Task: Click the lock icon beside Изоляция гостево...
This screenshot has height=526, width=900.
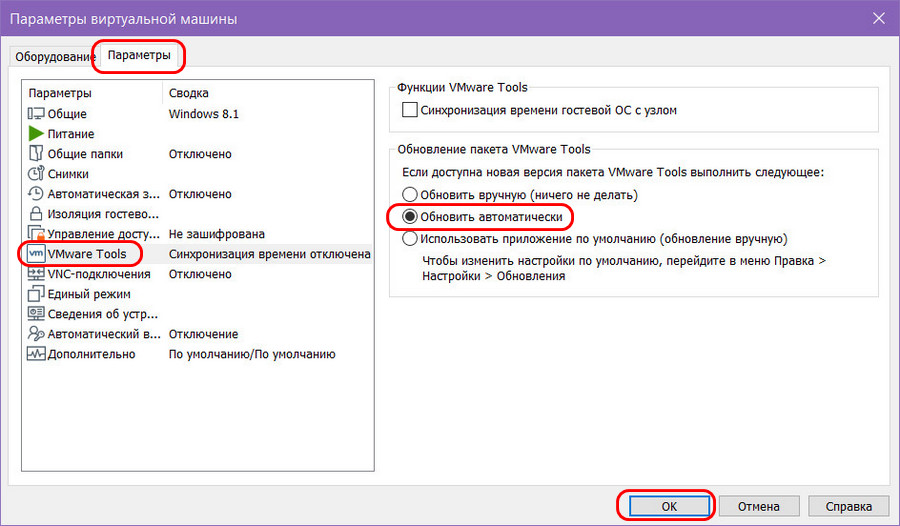Action: [36, 214]
